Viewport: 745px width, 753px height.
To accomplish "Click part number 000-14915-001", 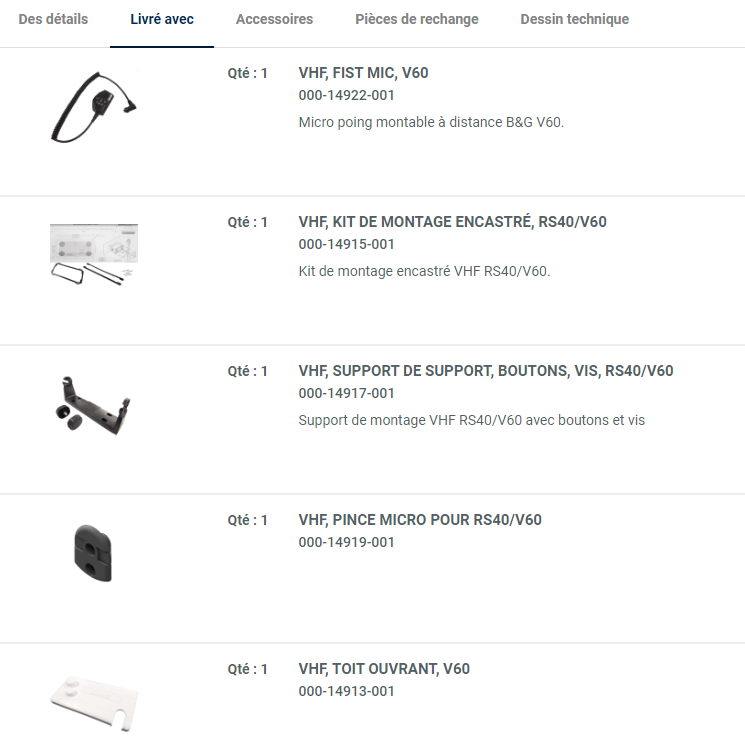I will click(x=346, y=244).
